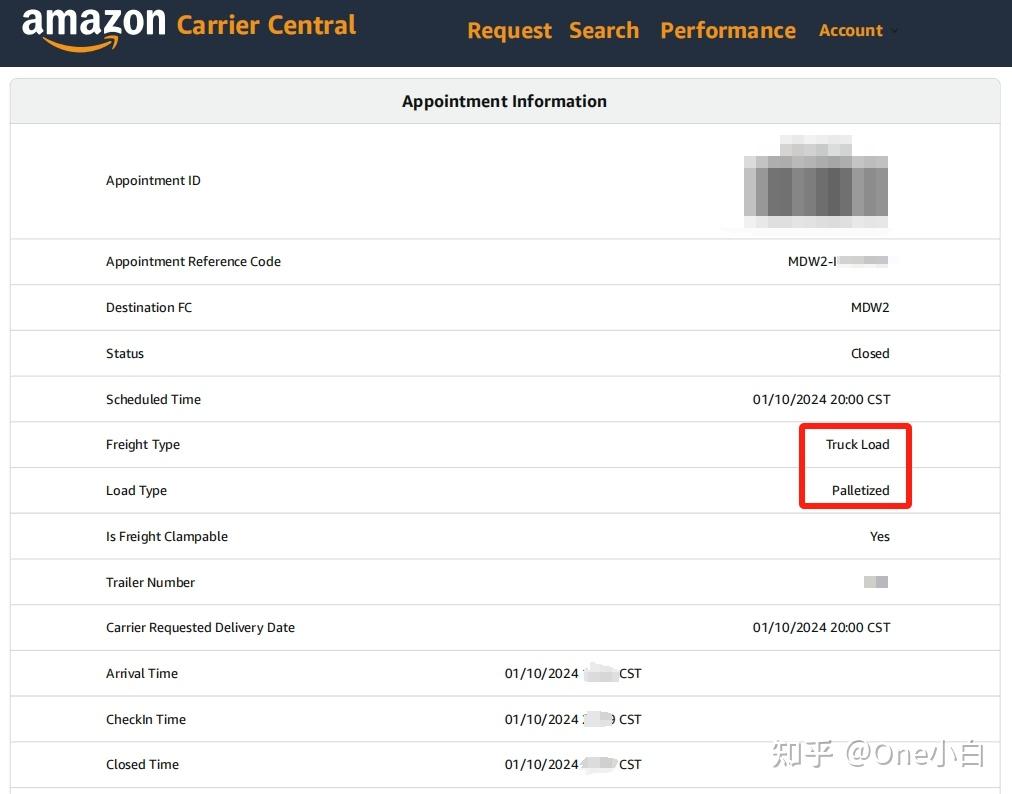
Task: Click the Closed status value
Action: tap(870, 353)
